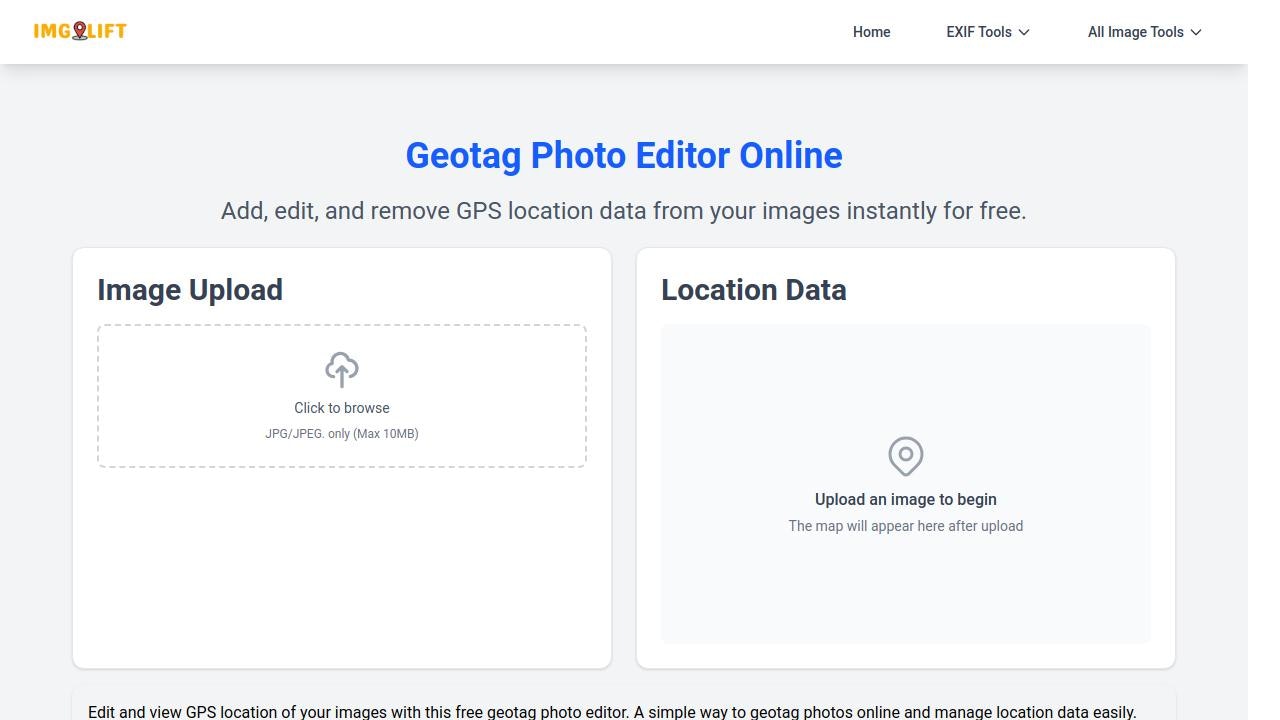Click the "Location Data" heading
The width and height of the screenshot is (1280, 720).
[x=754, y=290]
